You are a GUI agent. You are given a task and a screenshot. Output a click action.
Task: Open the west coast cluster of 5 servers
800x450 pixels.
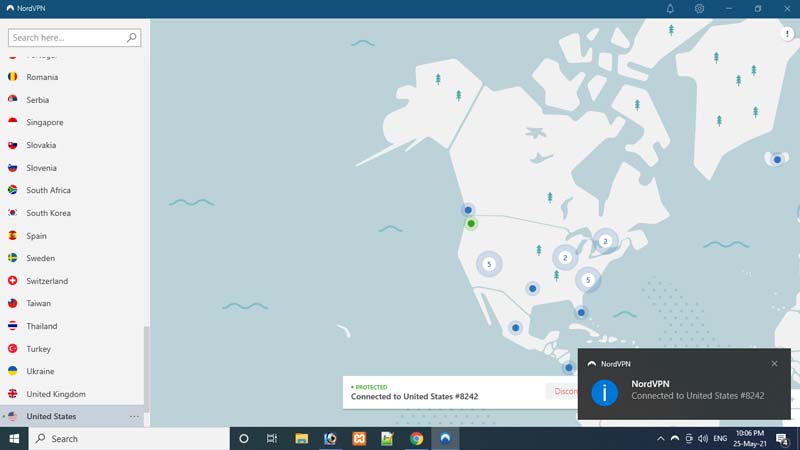click(x=489, y=264)
